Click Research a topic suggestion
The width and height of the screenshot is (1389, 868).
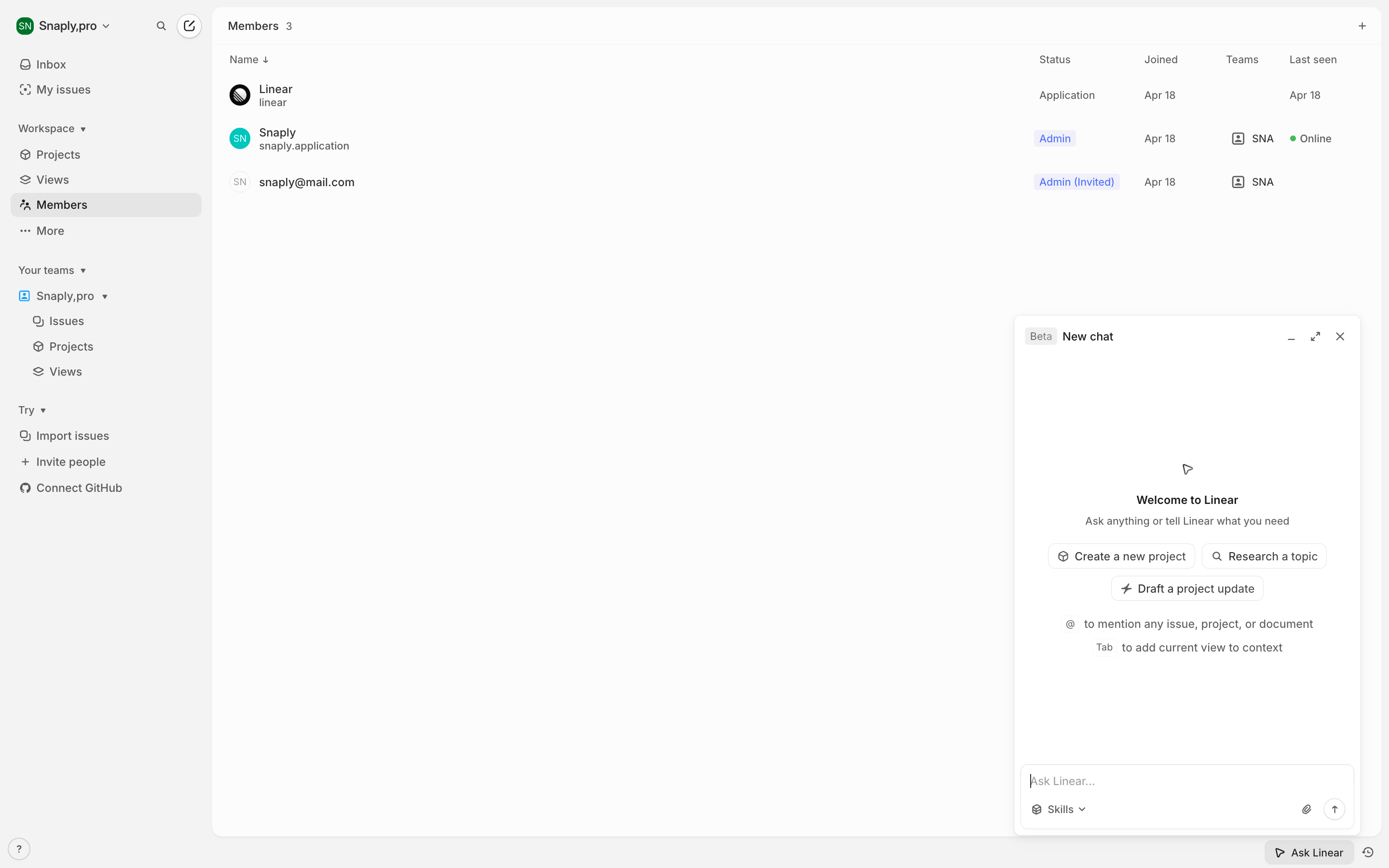[x=1264, y=556]
